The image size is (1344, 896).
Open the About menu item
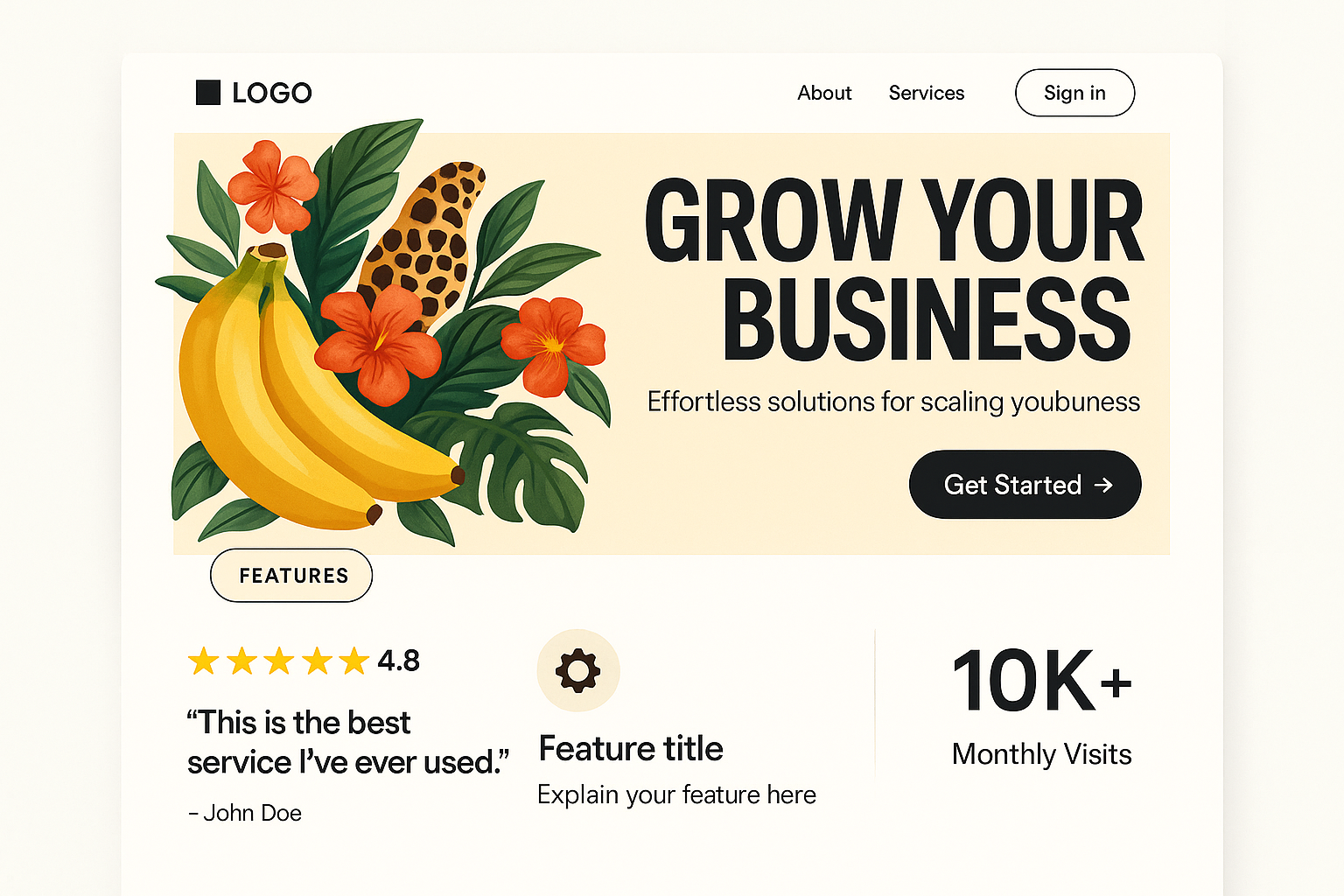[824, 93]
